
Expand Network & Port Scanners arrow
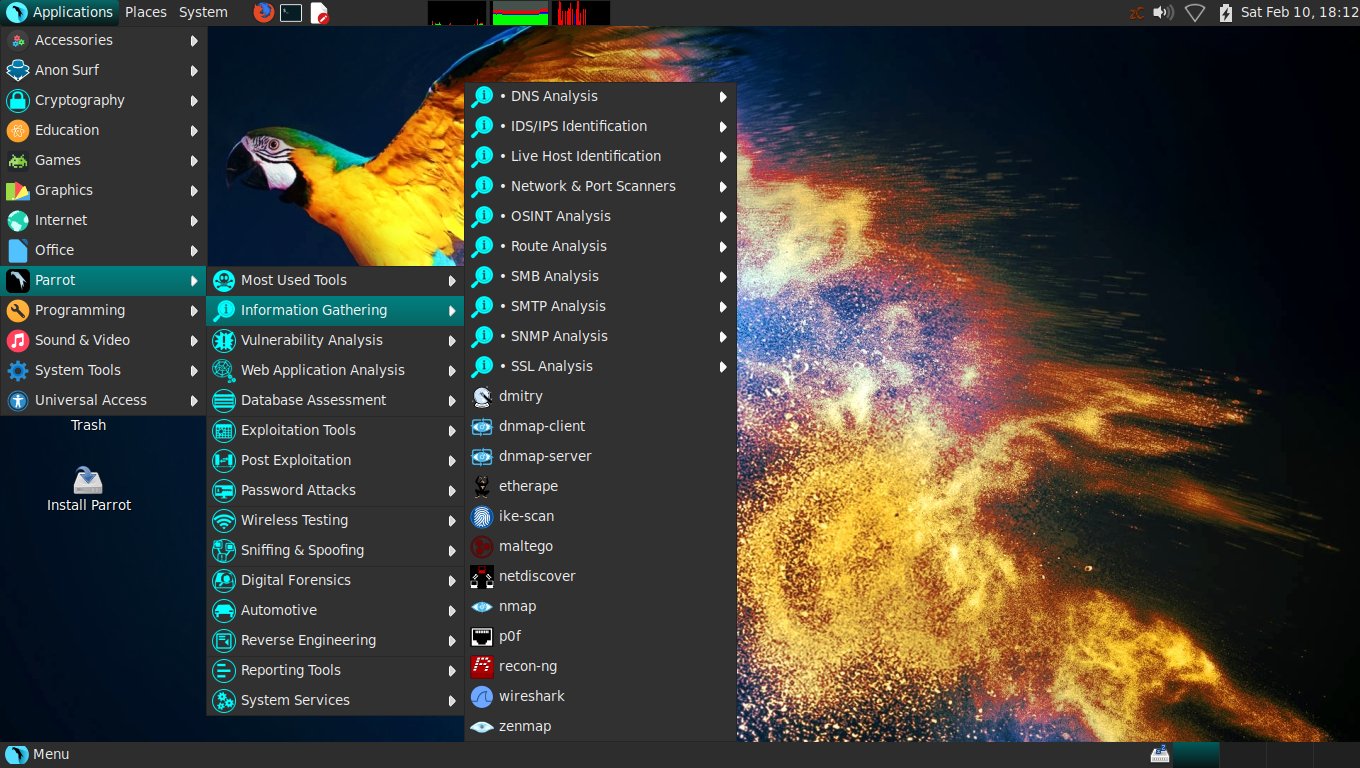point(722,186)
